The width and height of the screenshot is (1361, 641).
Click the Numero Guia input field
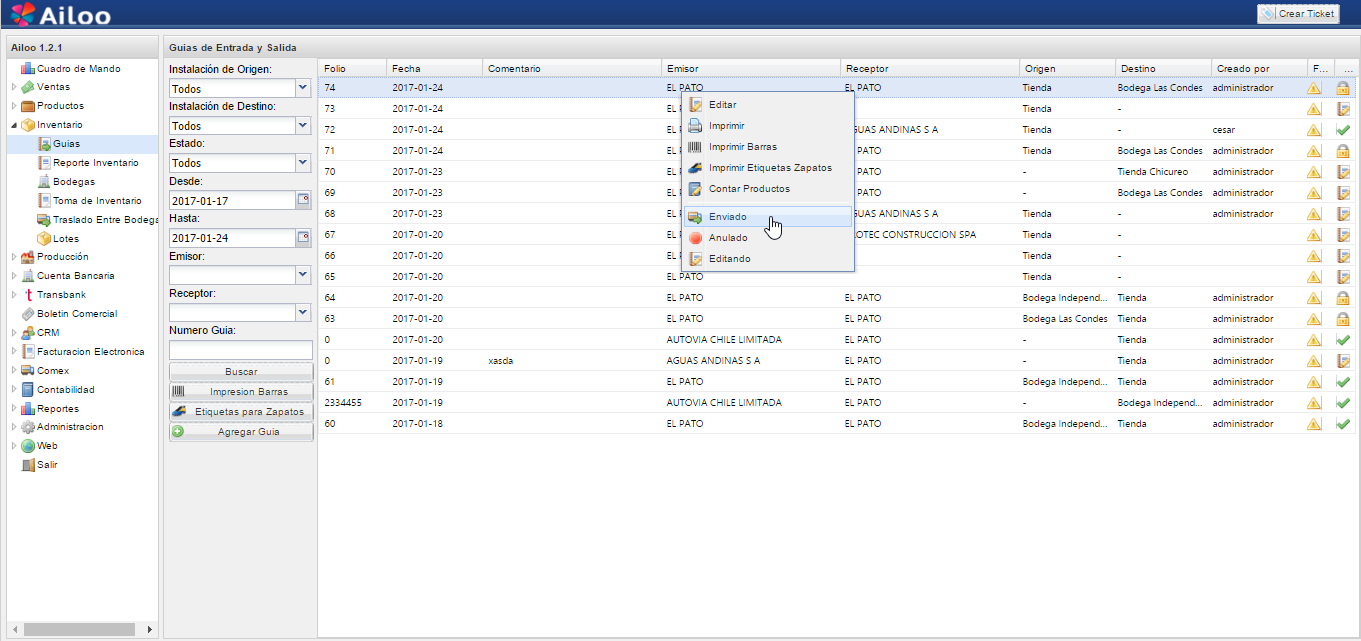(241, 350)
